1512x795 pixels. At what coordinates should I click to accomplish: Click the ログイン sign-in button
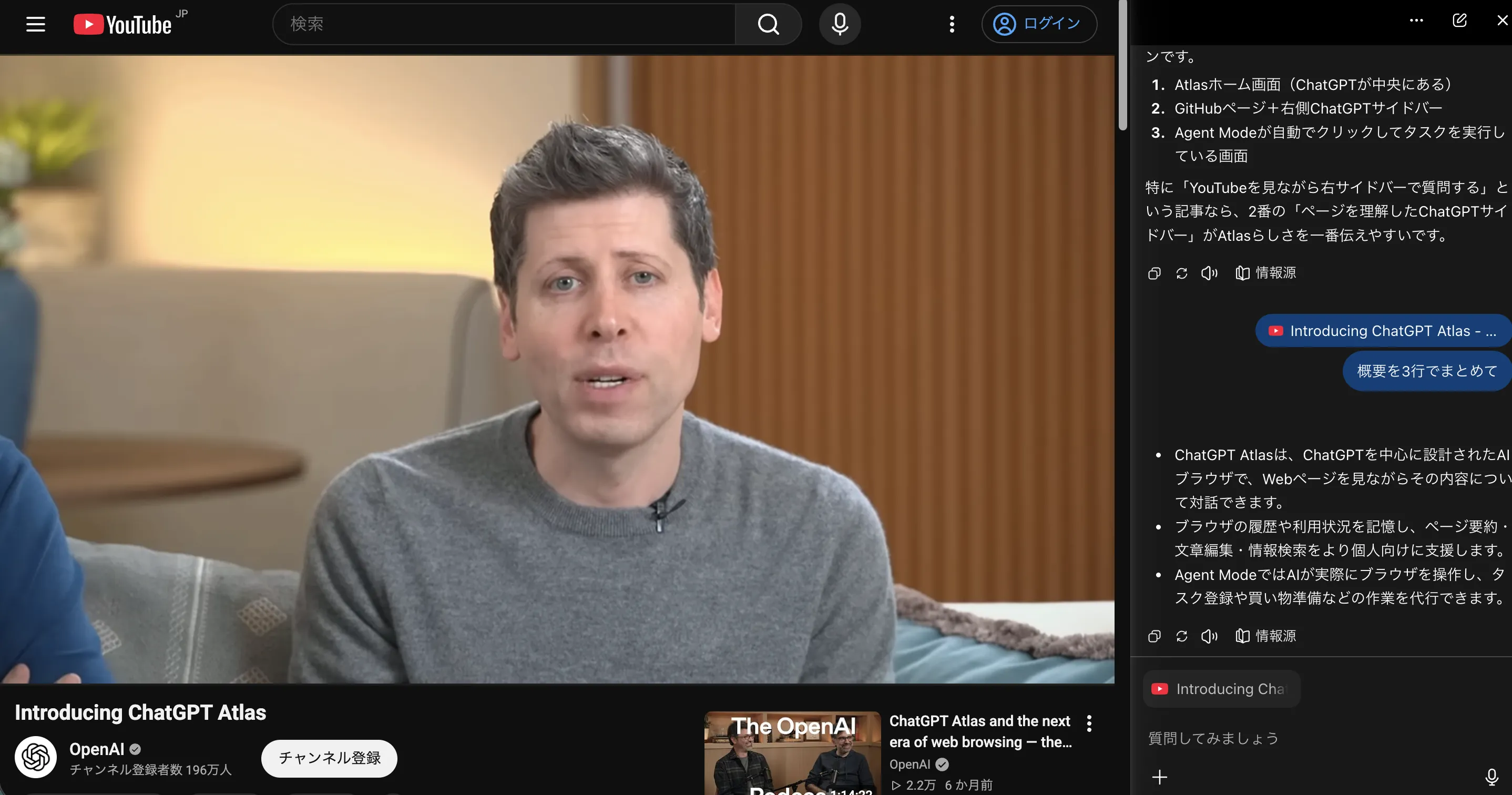pyautogui.click(x=1039, y=24)
